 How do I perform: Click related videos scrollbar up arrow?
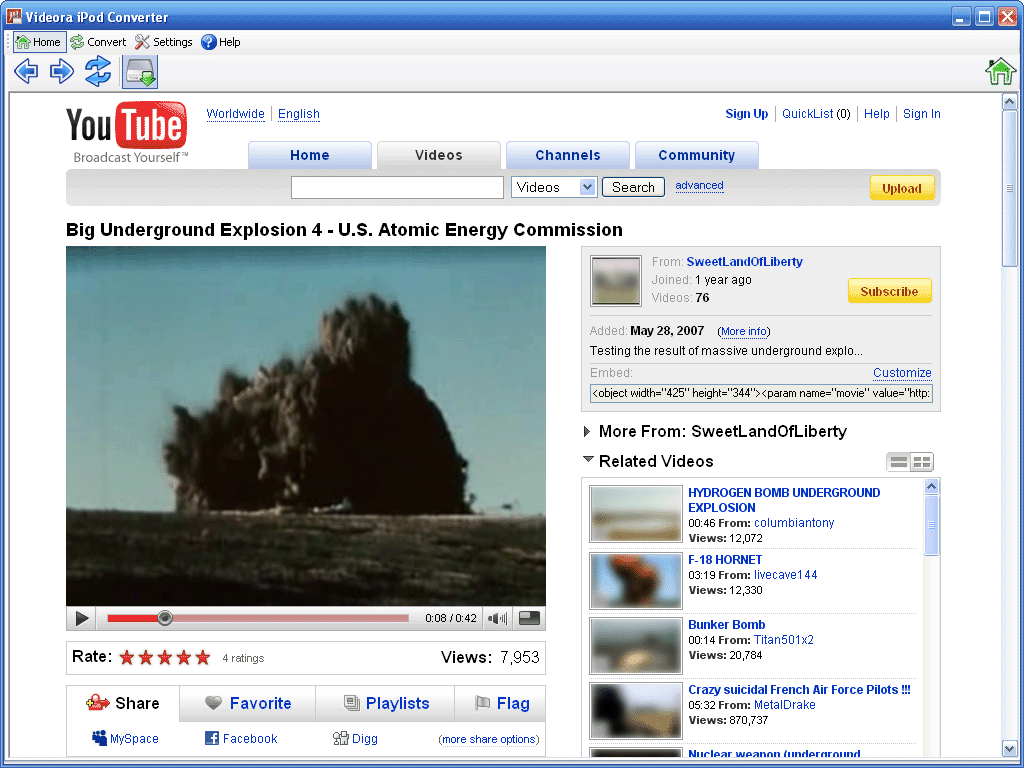932,487
